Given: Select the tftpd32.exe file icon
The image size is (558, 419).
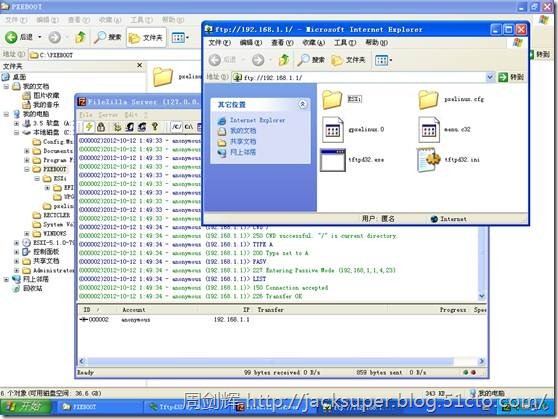Looking at the screenshot, I should (333, 160).
